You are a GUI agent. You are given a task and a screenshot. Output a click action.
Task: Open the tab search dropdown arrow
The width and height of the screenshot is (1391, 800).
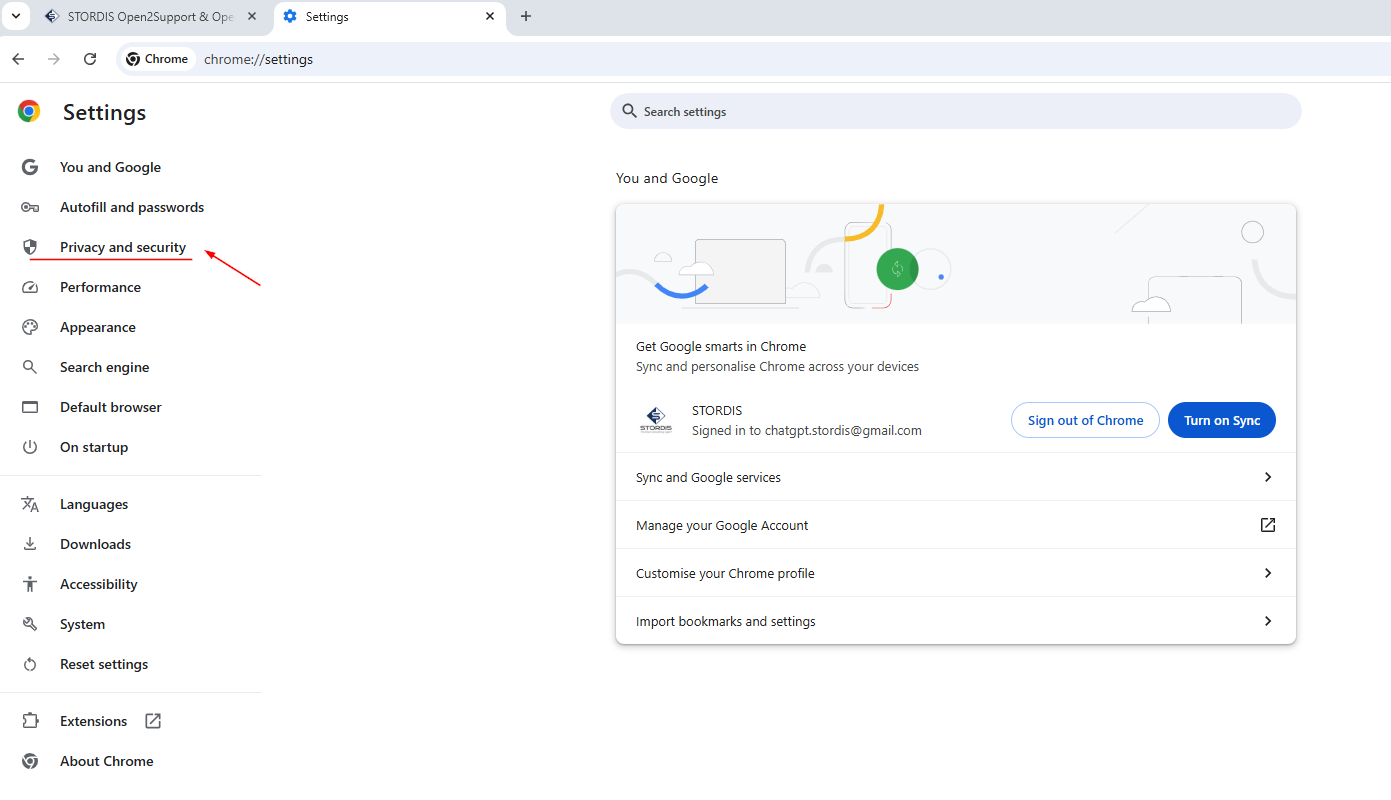click(x=16, y=16)
